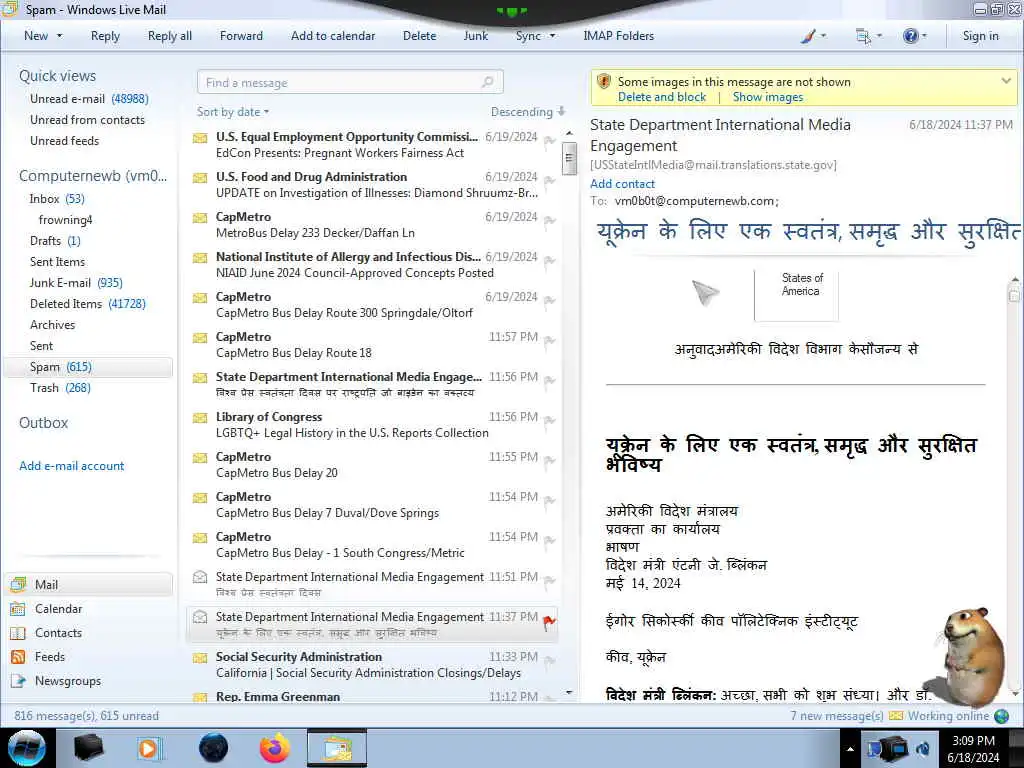The image size is (1024, 768).
Task: Toggle flag on Library of Congress message
Action: [x=549, y=421]
